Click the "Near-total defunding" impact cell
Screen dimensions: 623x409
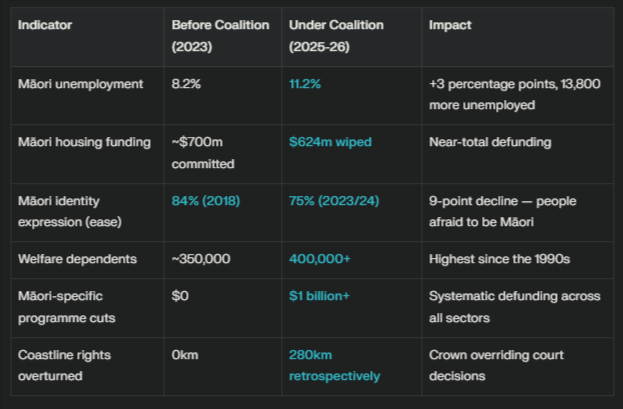click(490, 142)
